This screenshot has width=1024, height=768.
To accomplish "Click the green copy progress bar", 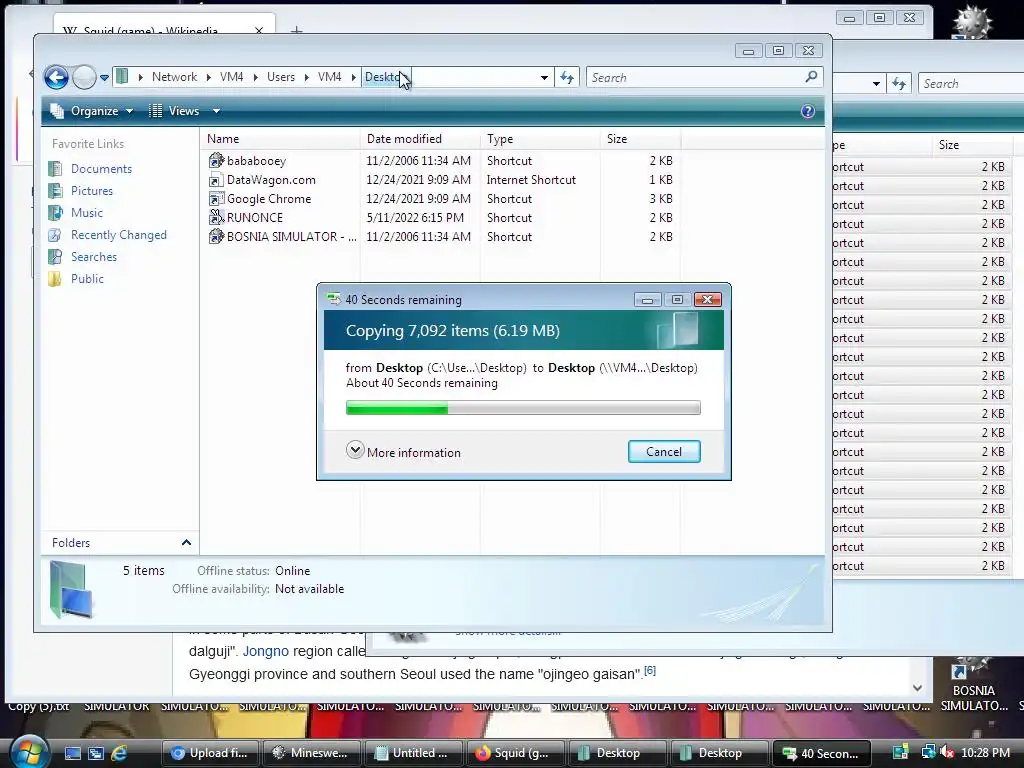I will (523, 408).
